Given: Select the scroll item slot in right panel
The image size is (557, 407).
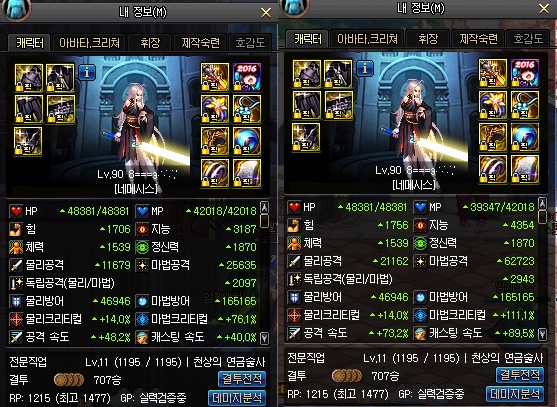Looking at the screenshot, I should pyautogui.click(x=525, y=169).
